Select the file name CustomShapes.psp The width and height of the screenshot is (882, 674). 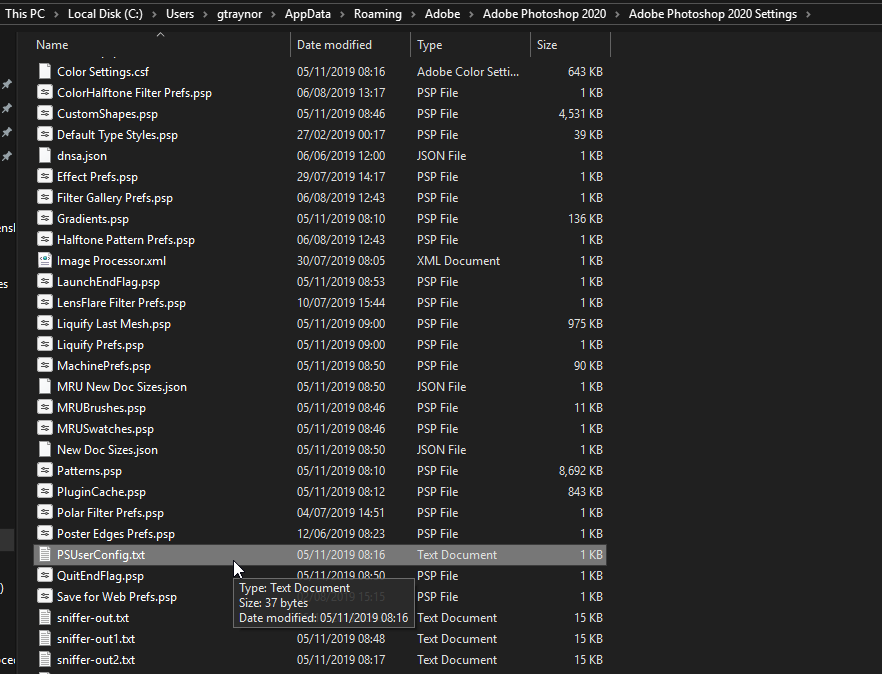click(x=107, y=114)
